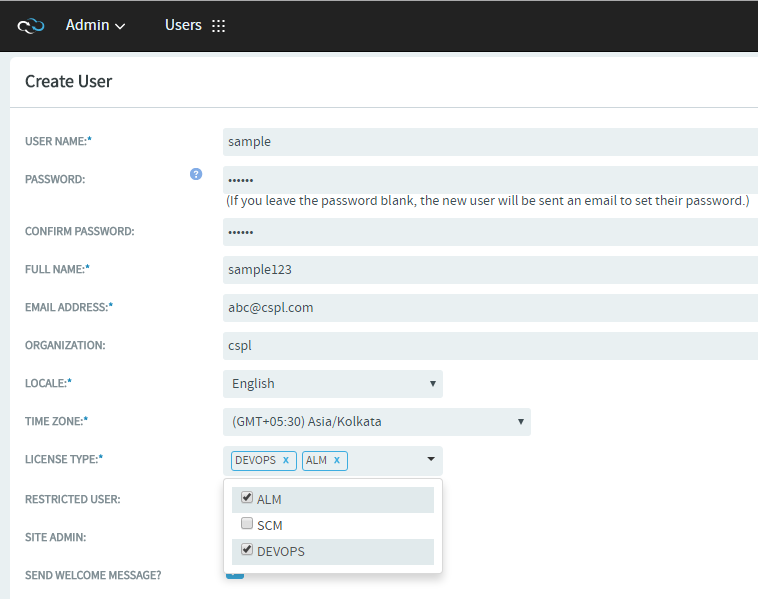Collapse the License Type dropdown arrow
This screenshot has height=599, width=758.
pyautogui.click(x=431, y=459)
